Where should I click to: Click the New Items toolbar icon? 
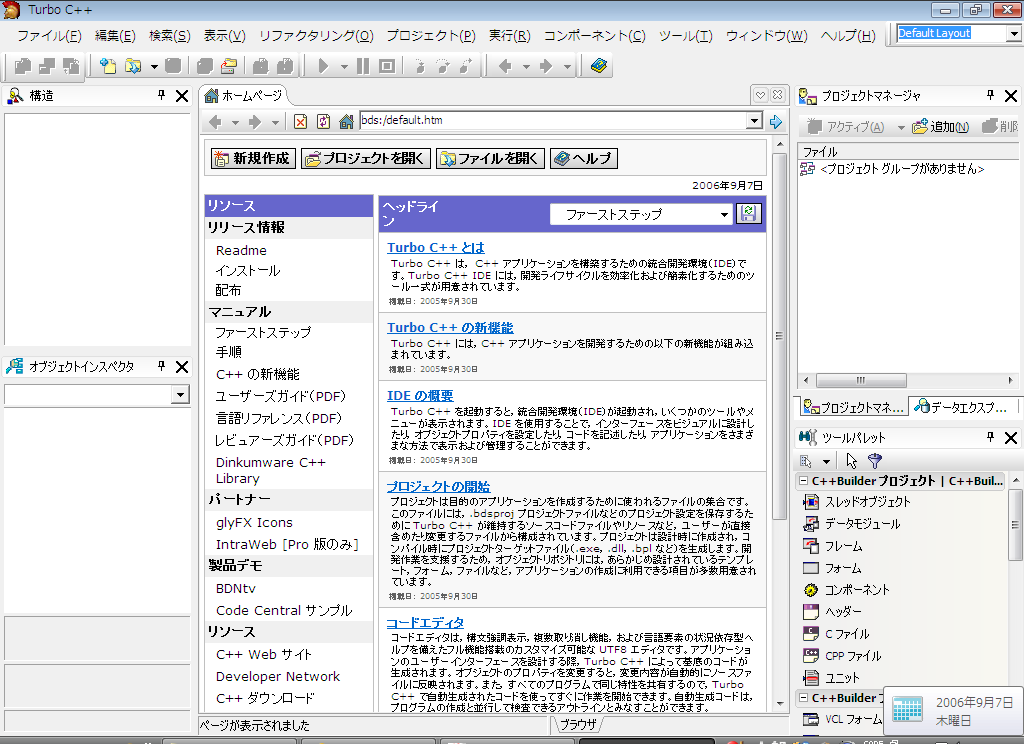click(108, 66)
